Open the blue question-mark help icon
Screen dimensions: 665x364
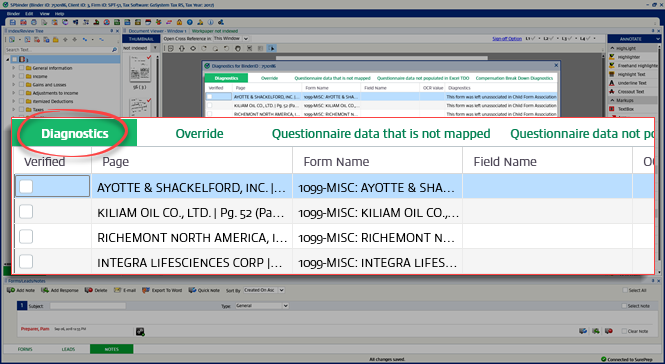point(190,22)
